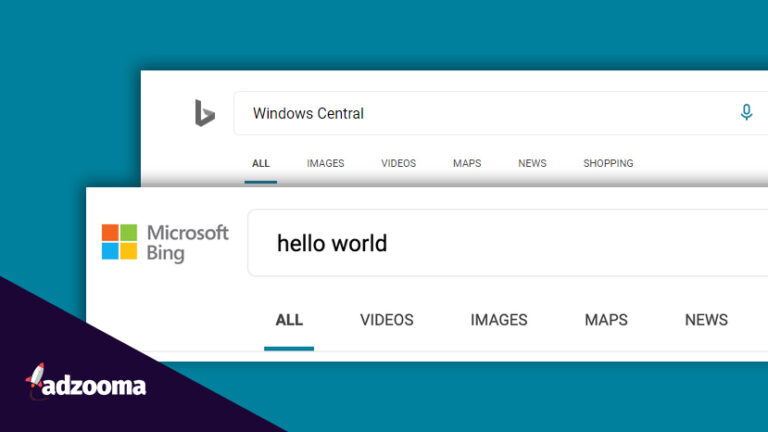Click the Microsoft four-color squares logo
Image resolution: width=768 pixels, height=432 pixels.
click(x=120, y=241)
